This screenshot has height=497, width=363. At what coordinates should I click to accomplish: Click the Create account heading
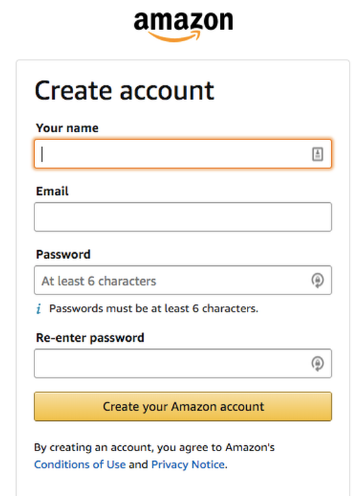click(x=124, y=91)
